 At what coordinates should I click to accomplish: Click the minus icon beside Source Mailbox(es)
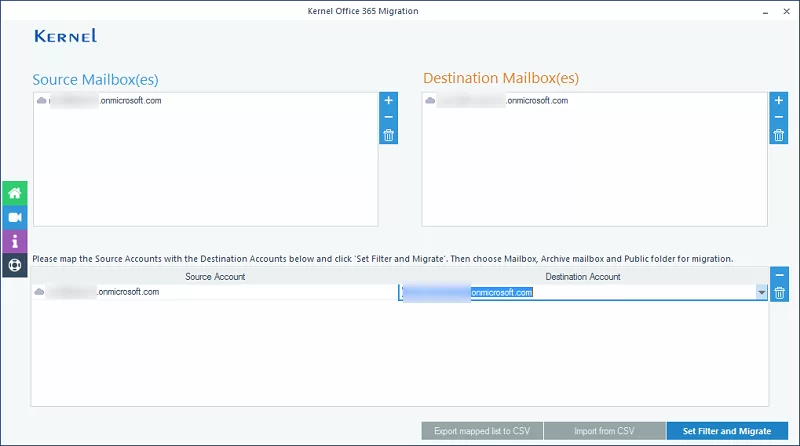click(x=388, y=117)
